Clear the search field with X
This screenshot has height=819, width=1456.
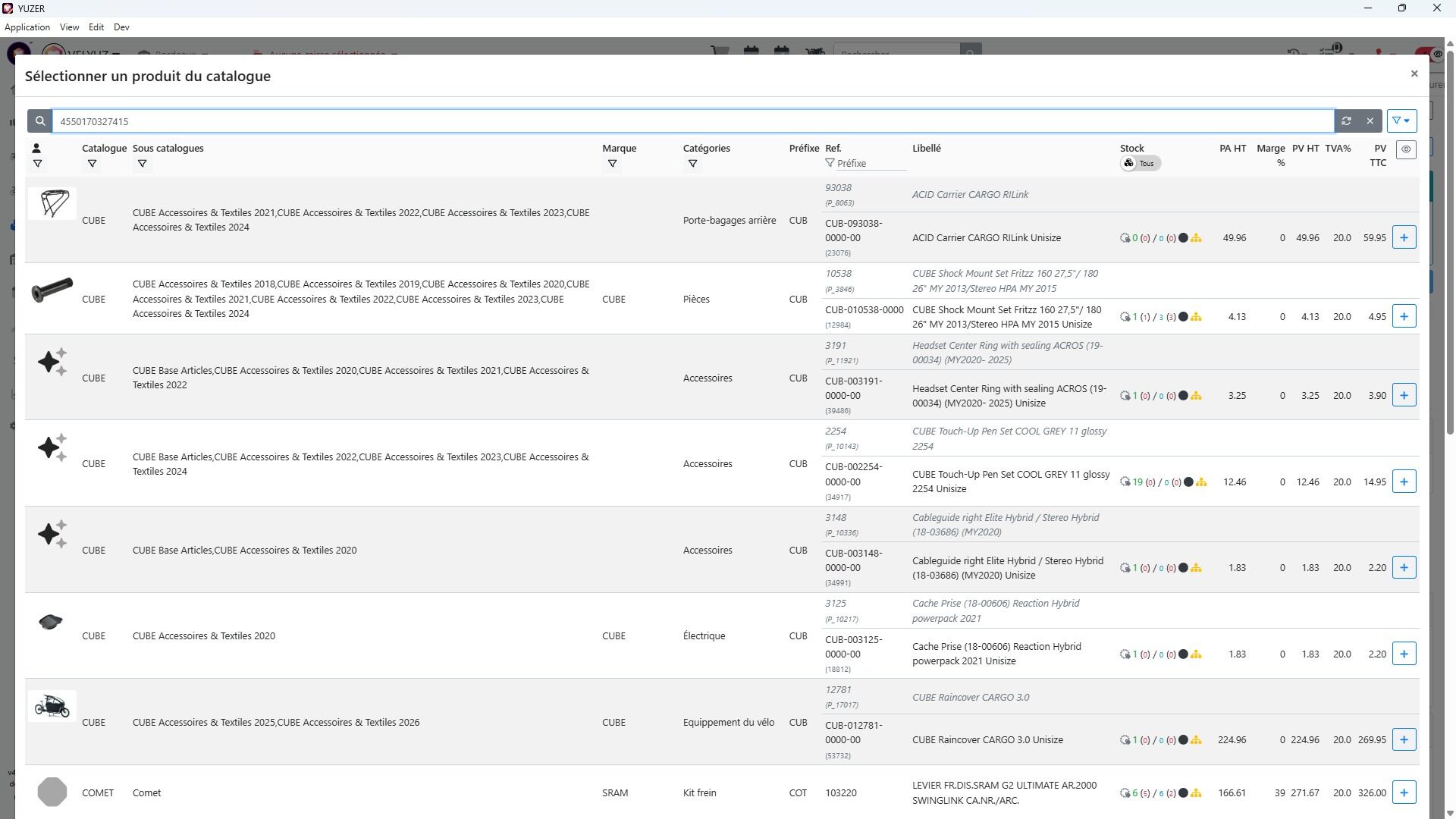pyautogui.click(x=1370, y=121)
